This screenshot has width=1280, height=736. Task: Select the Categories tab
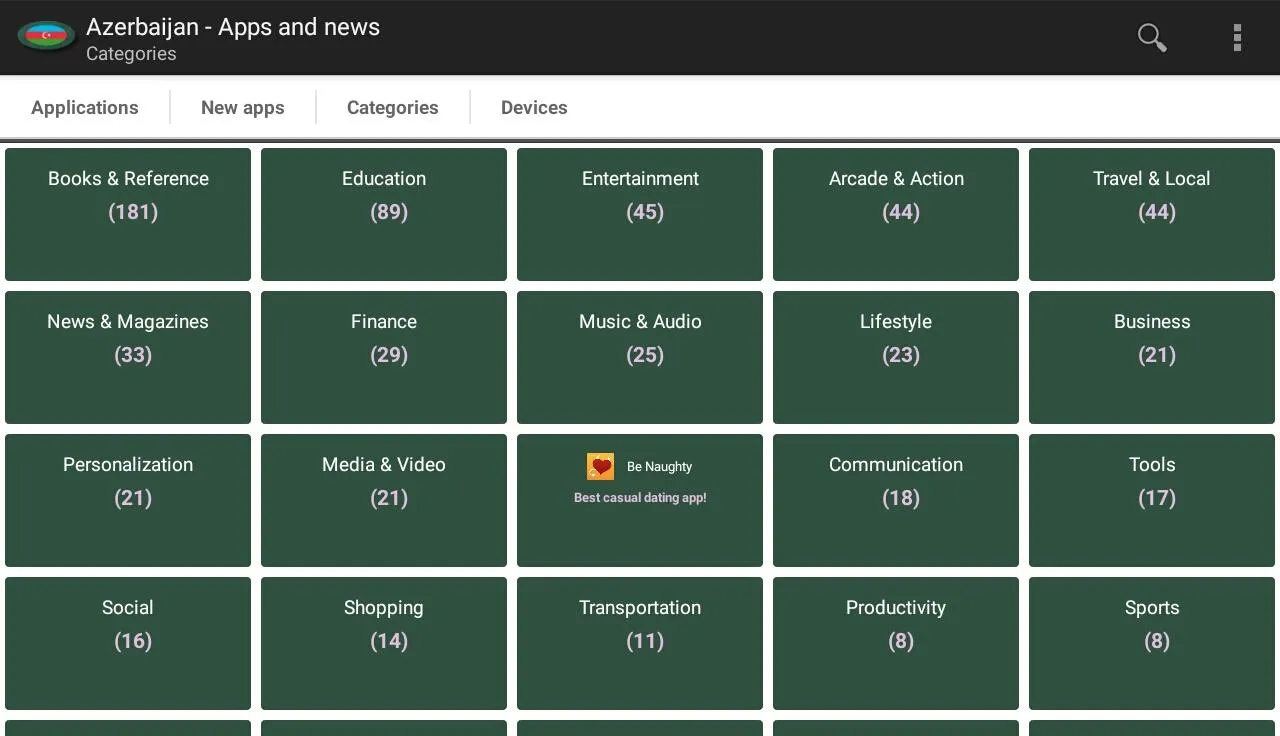click(393, 108)
